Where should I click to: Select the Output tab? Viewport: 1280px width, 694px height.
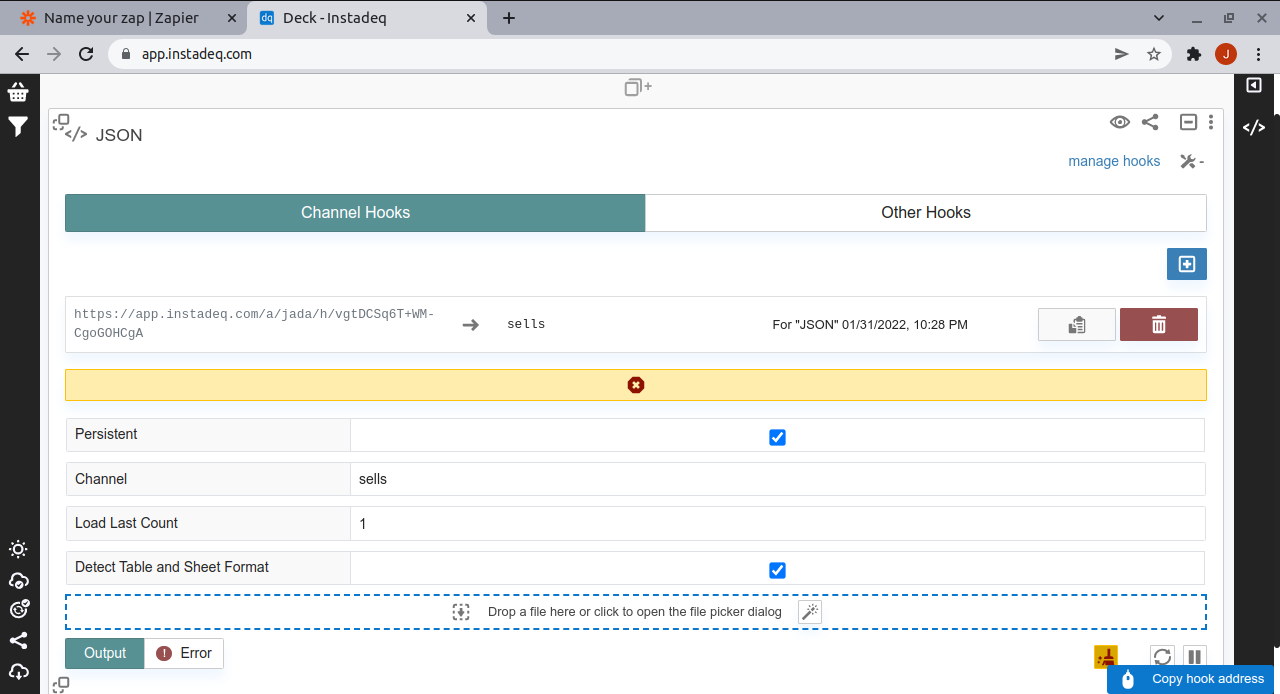pyautogui.click(x=105, y=653)
